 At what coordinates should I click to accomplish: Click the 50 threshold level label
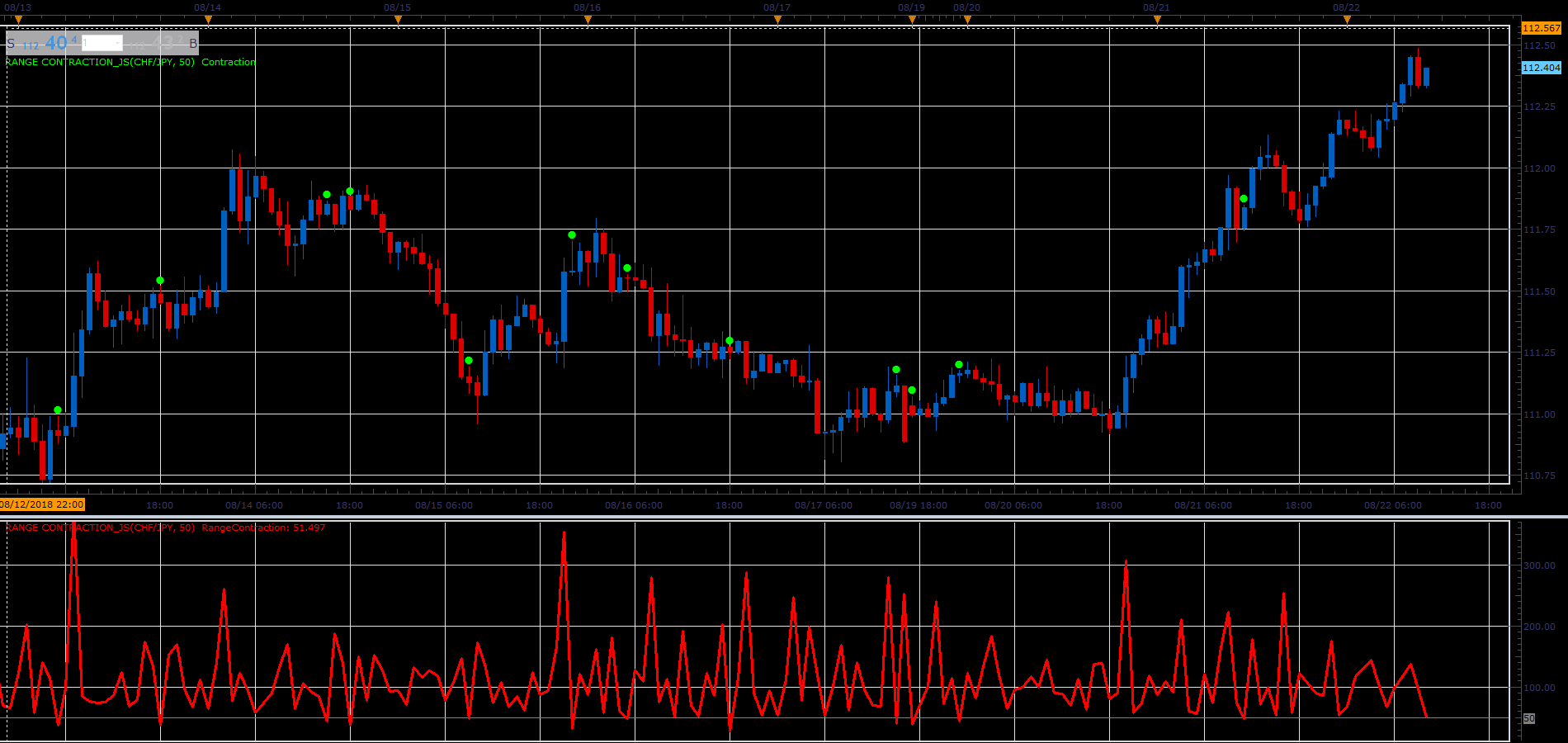click(x=1529, y=719)
